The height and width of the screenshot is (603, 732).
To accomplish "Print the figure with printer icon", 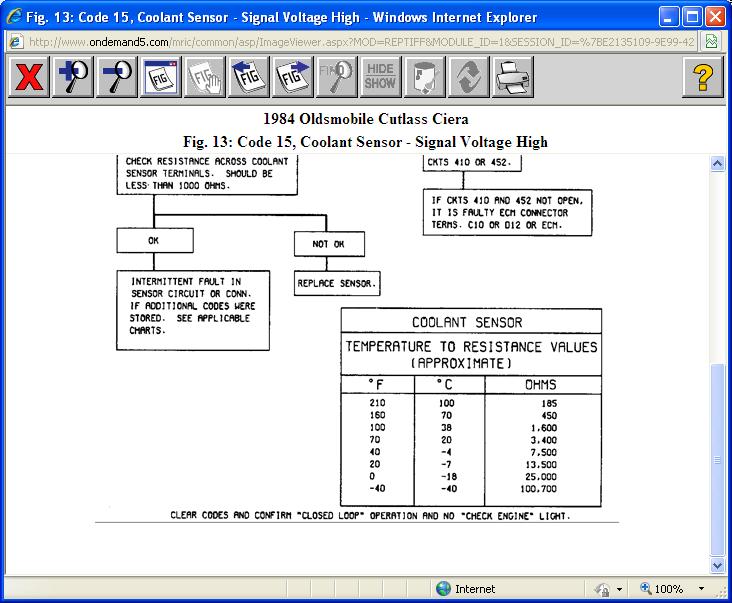I will [x=512, y=77].
